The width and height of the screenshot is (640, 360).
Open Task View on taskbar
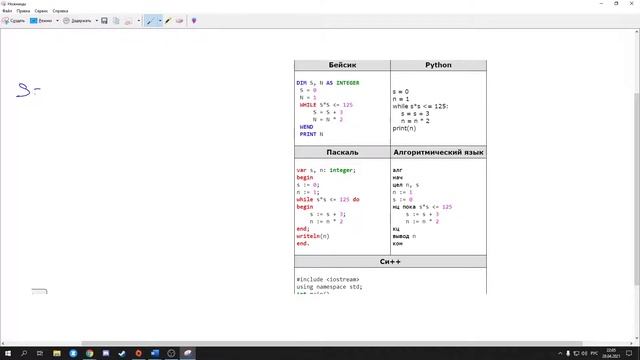[40, 353]
